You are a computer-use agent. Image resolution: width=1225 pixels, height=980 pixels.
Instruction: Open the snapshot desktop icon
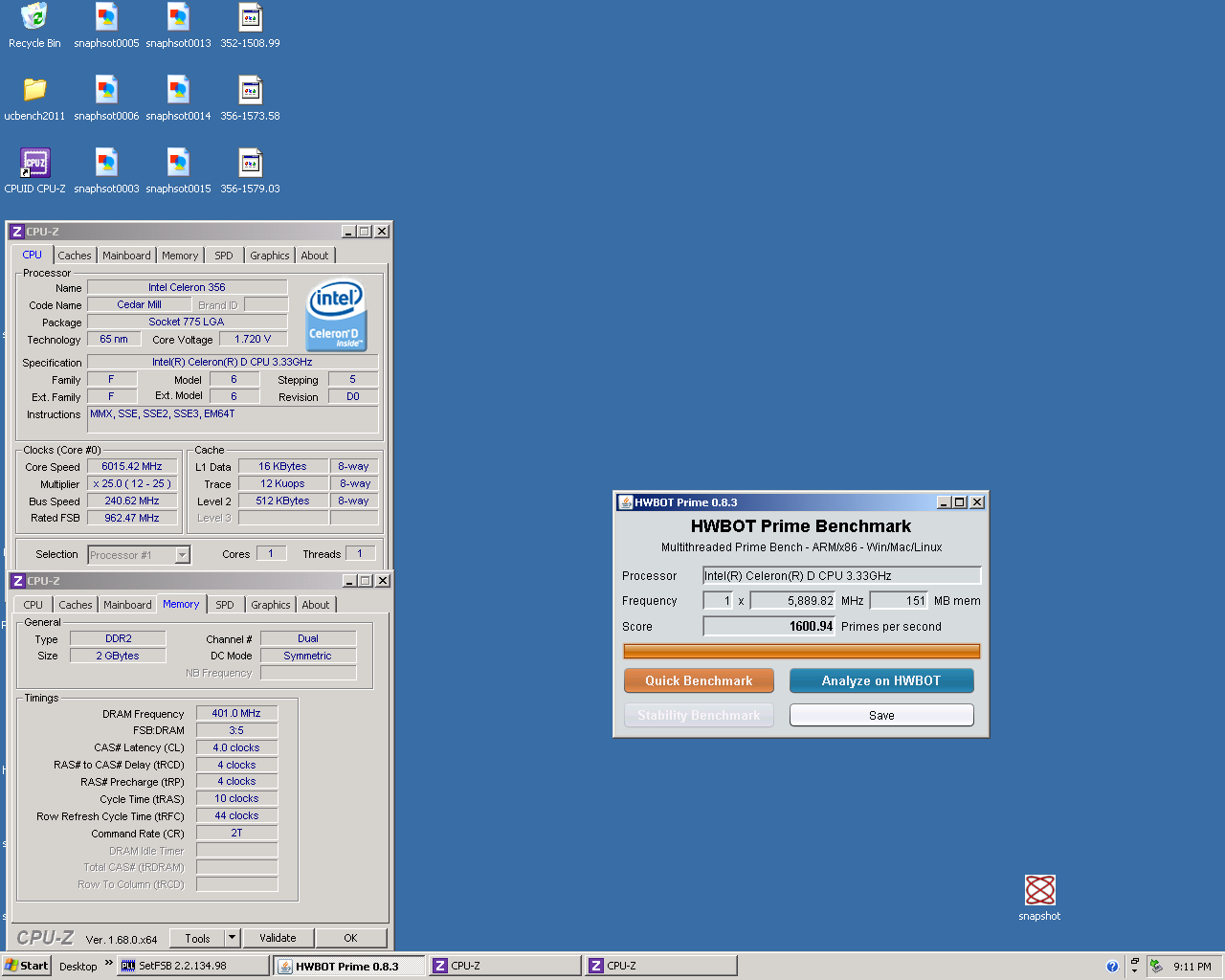[1039, 898]
